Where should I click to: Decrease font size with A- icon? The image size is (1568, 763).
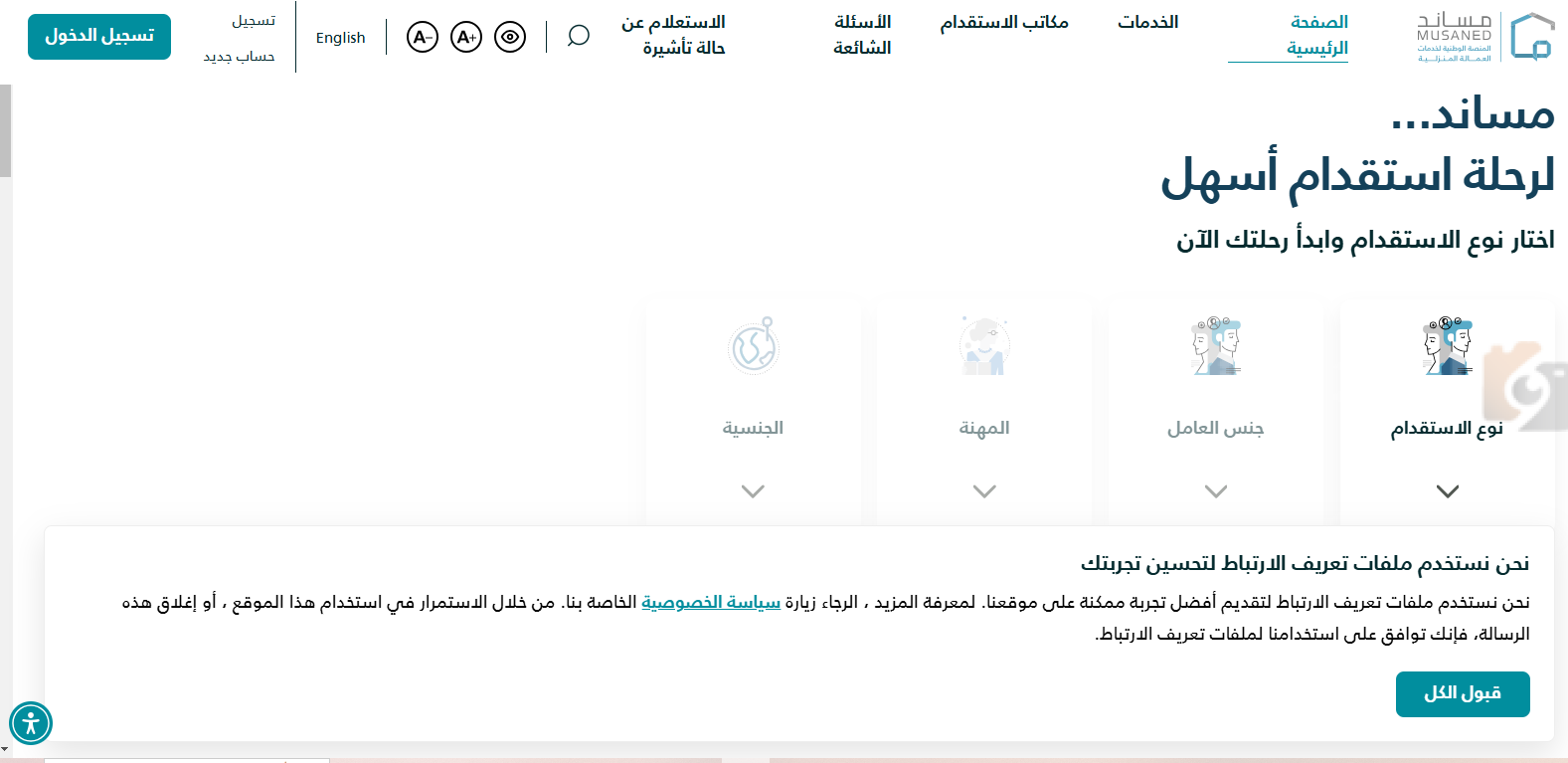pos(423,37)
